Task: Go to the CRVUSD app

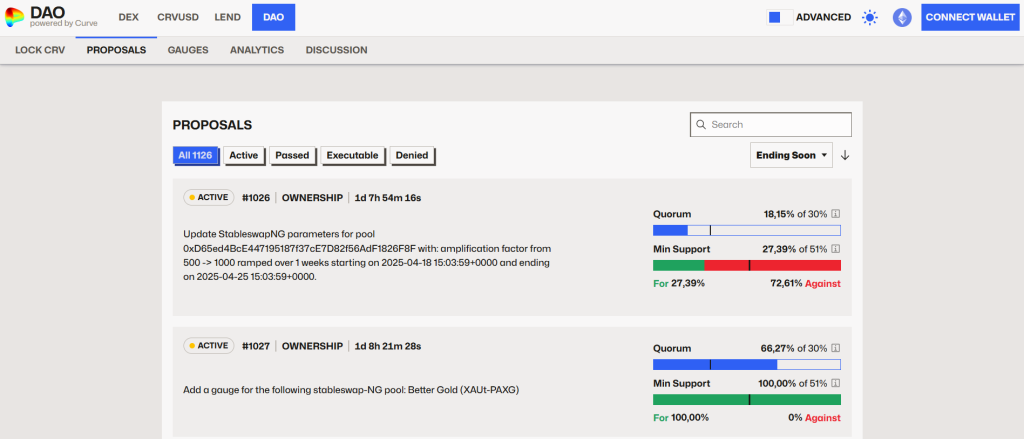Action: [x=176, y=17]
